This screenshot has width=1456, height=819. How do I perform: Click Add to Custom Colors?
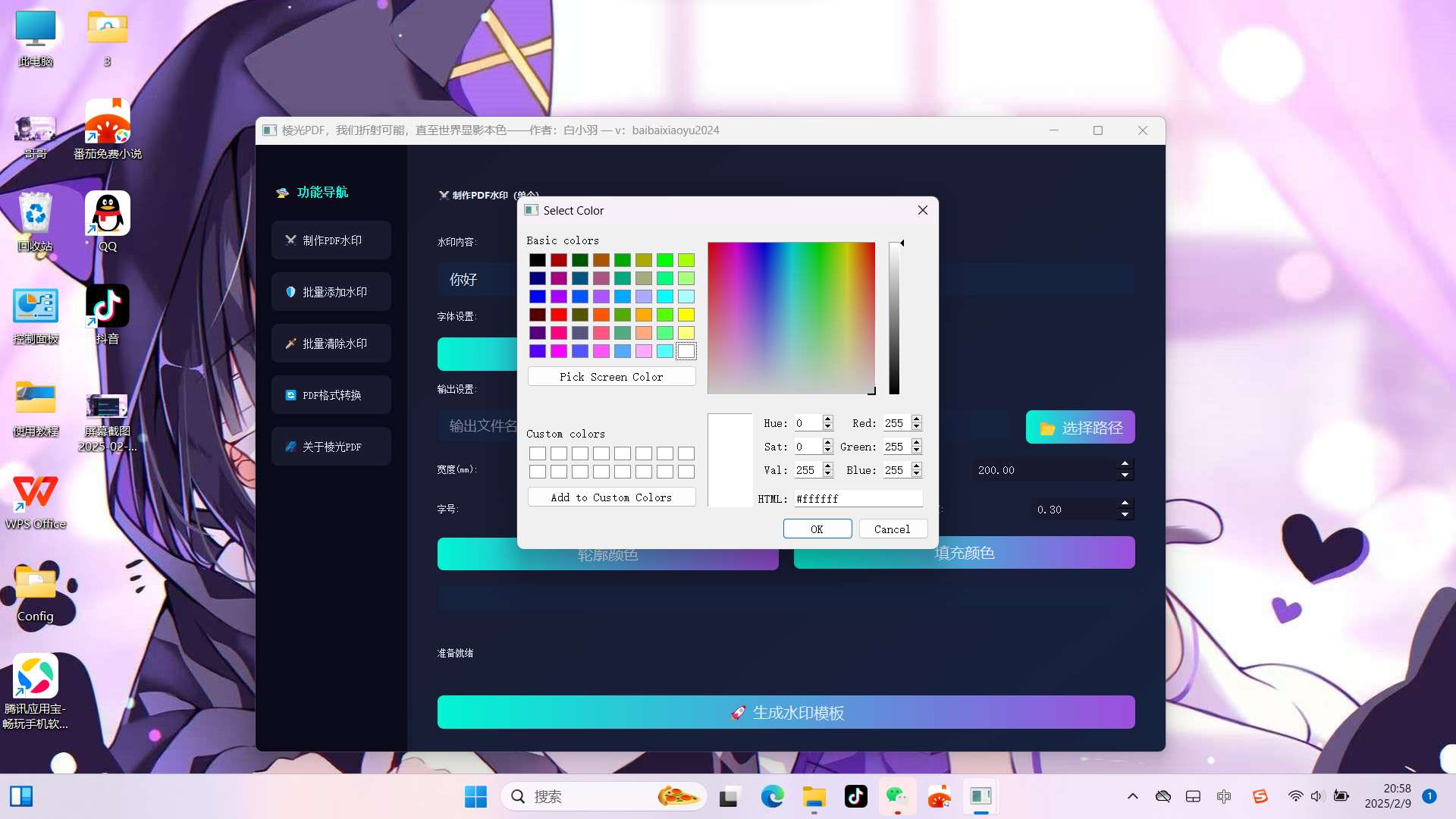pyautogui.click(x=611, y=497)
